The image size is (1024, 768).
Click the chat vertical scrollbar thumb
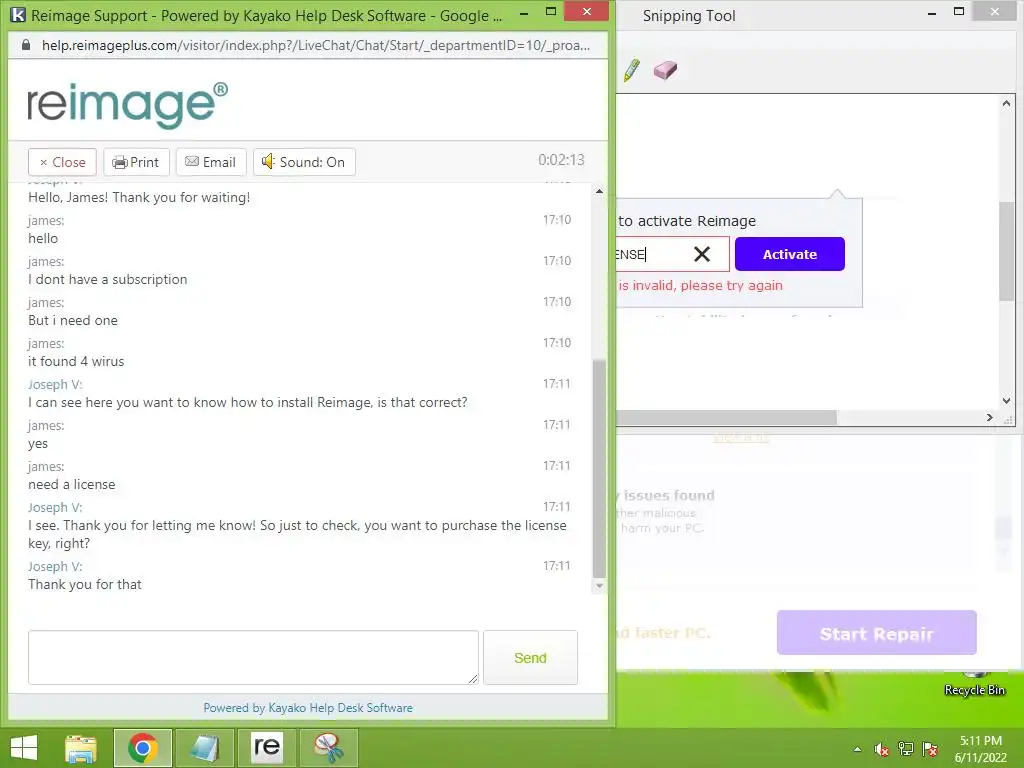point(599,469)
